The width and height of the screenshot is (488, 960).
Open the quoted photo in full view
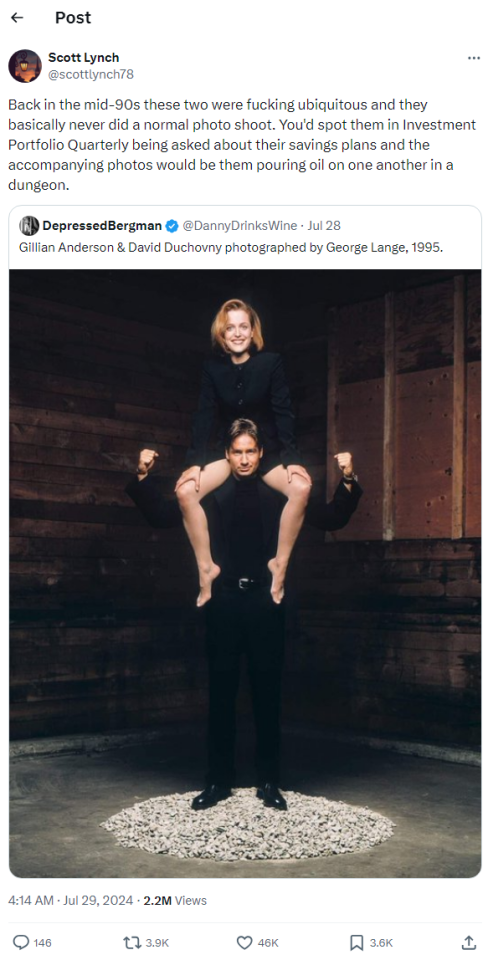pyautogui.click(x=245, y=573)
